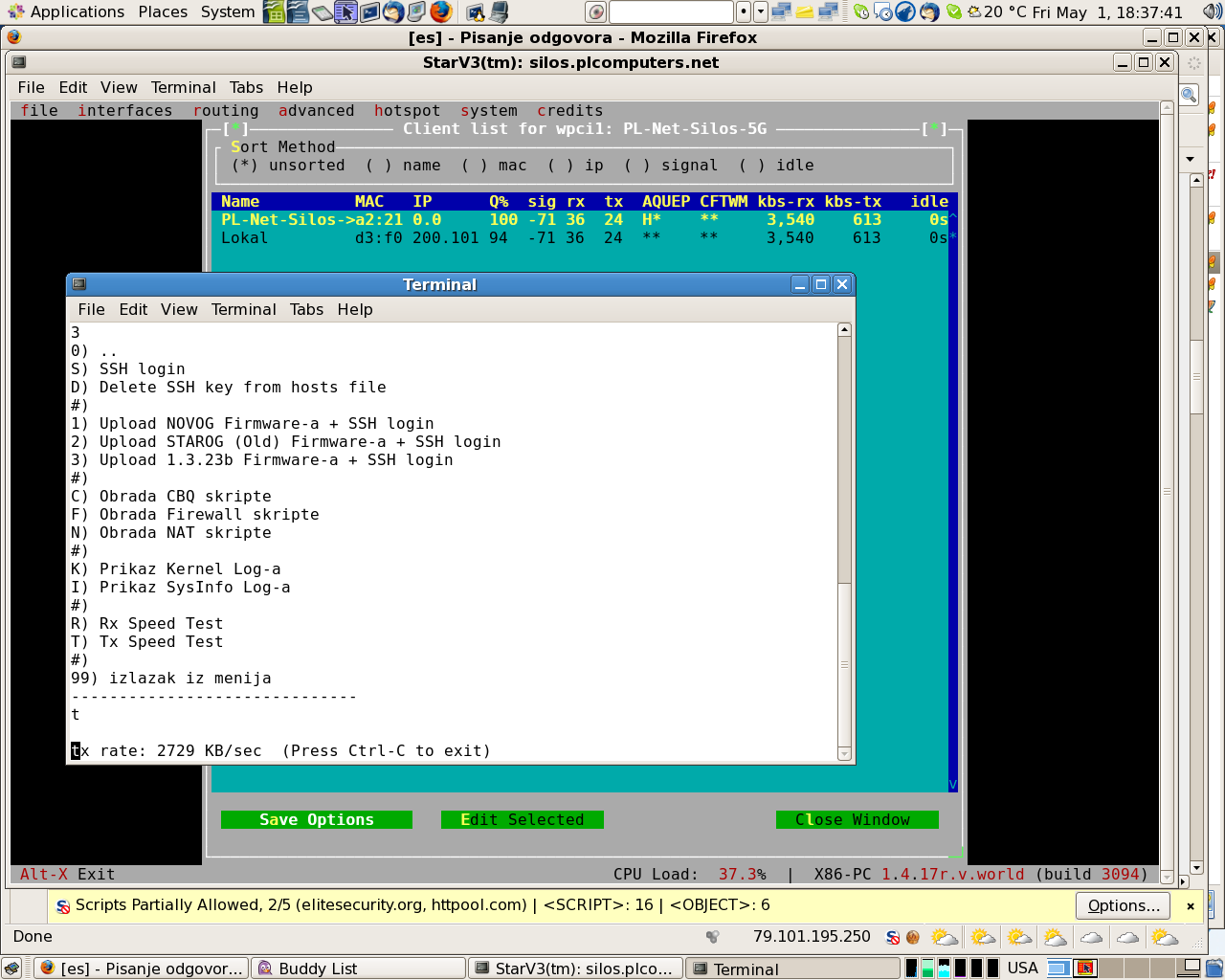1225x980 pixels.
Task: Open the Firefox toolbar dropdown arrow below the search icon
Action: [x=1190, y=159]
